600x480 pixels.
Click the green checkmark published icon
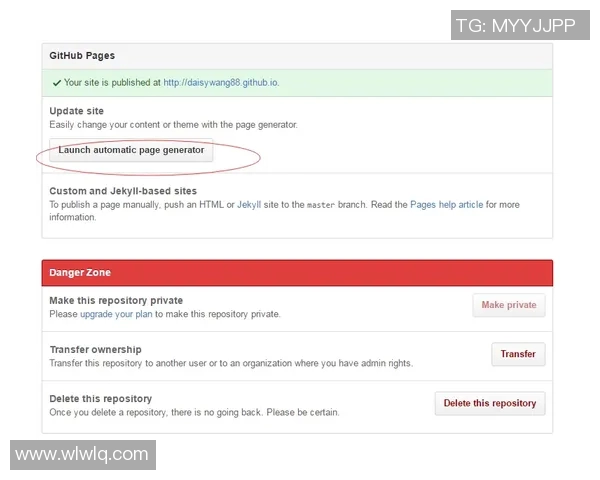click(56, 83)
